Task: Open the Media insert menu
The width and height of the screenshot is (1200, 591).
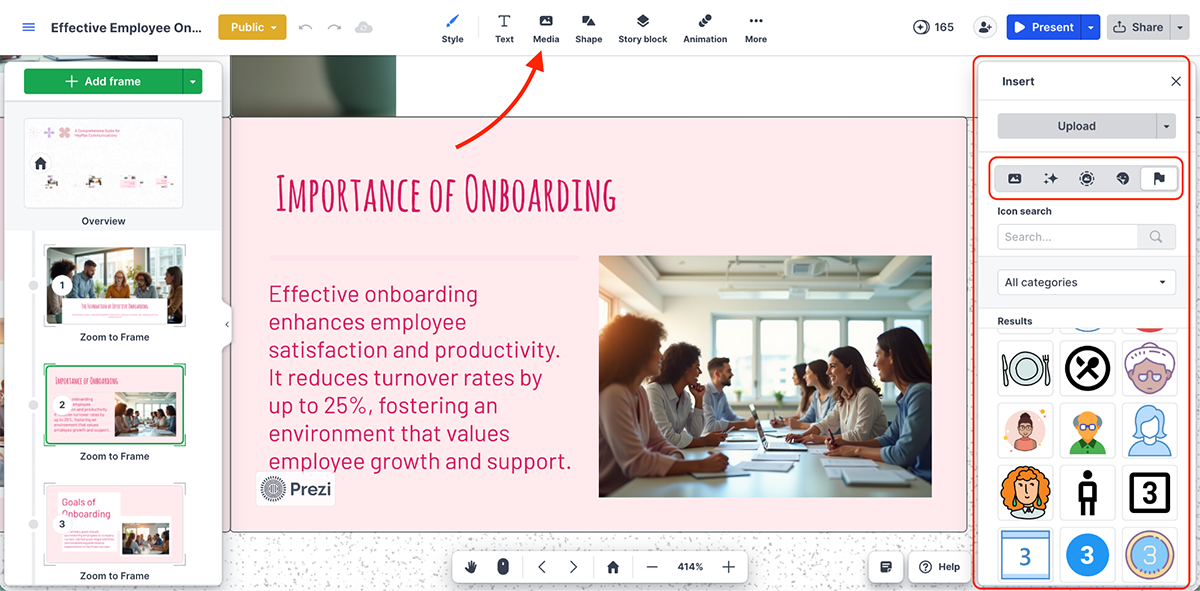Action: (546, 27)
